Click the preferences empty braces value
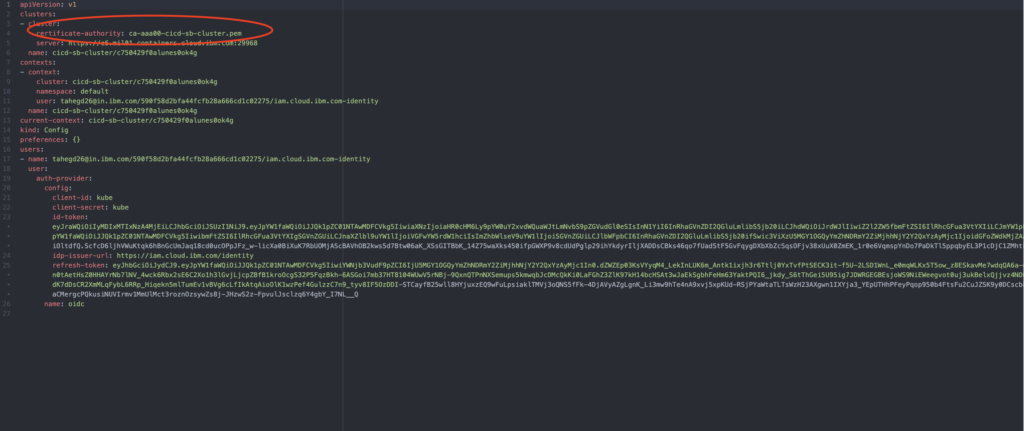This screenshot has width=1024, height=431. point(78,139)
